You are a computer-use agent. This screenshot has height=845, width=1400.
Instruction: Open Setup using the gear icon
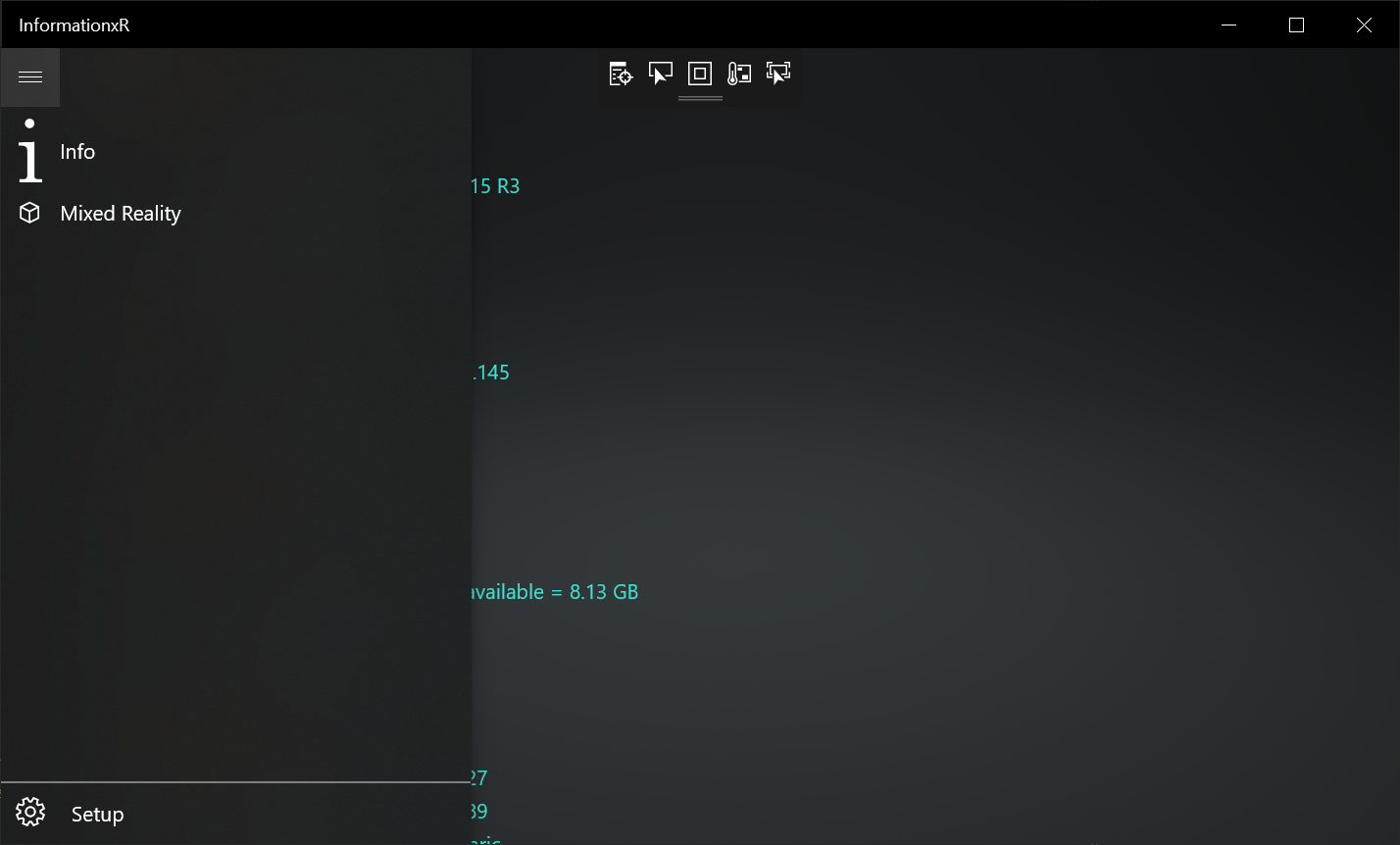(29, 812)
